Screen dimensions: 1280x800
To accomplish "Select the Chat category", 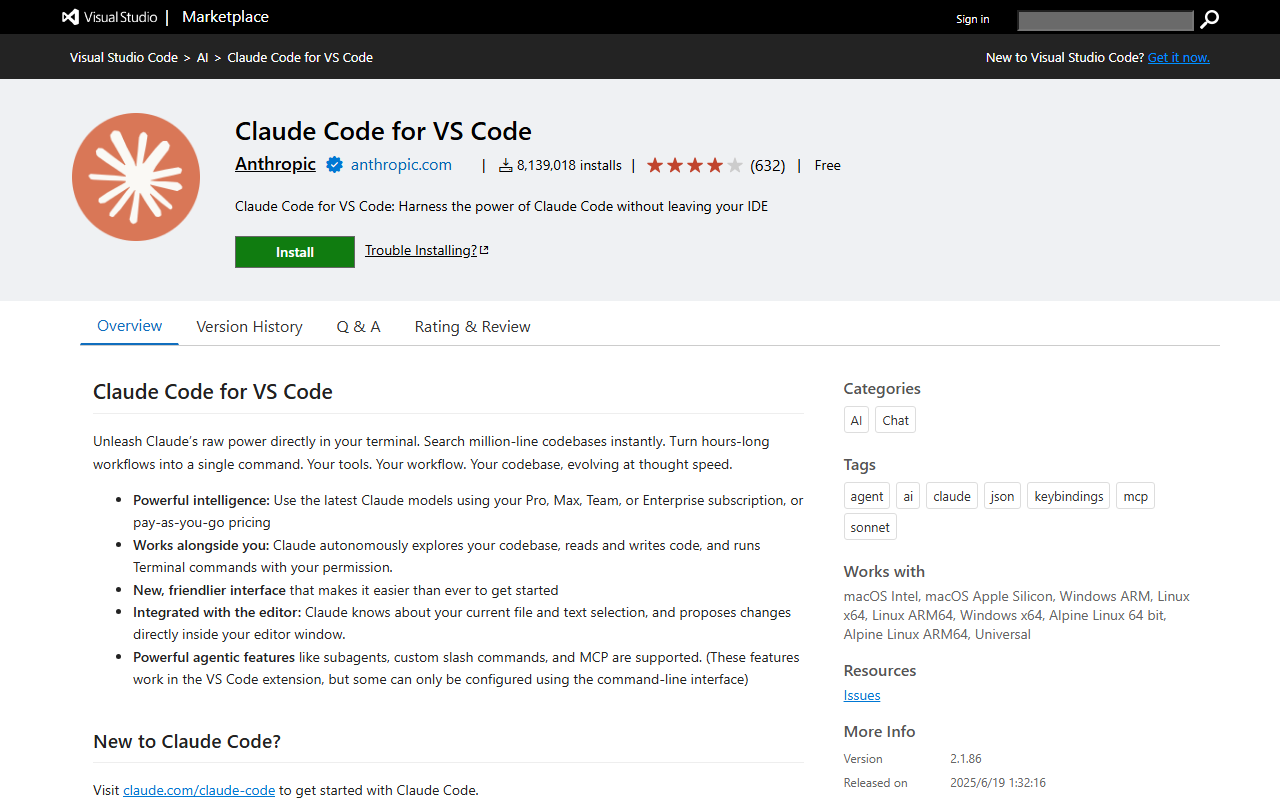I will (x=894, y=419).
